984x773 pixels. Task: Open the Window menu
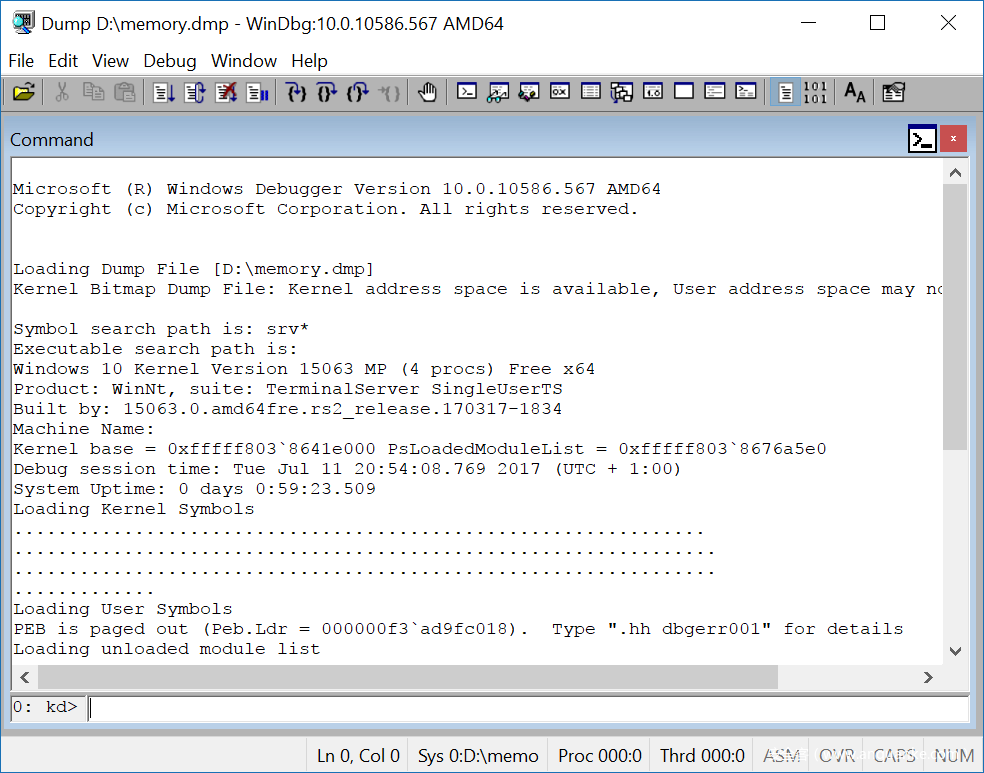[x=243, y=61]
